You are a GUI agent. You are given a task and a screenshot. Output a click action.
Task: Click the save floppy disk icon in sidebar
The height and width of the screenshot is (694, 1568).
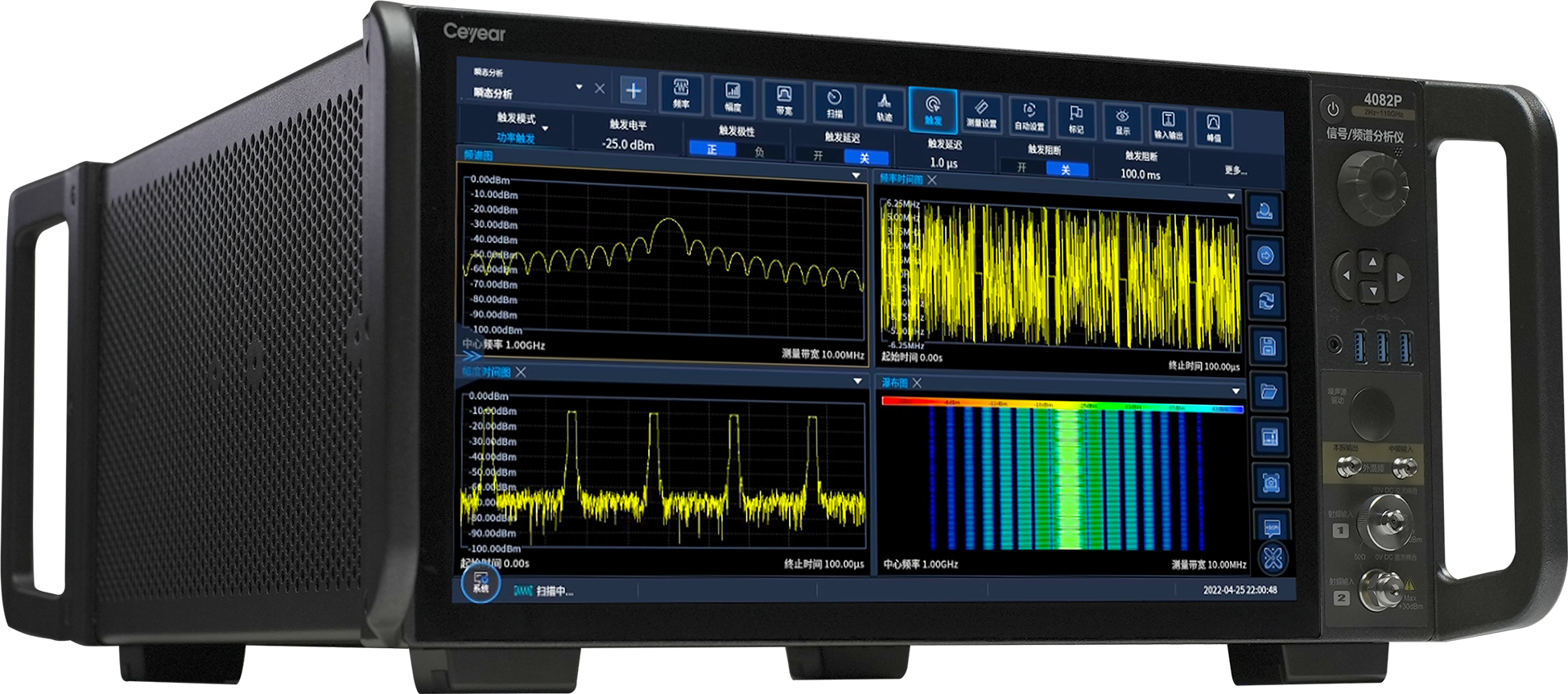[1267, 347]
